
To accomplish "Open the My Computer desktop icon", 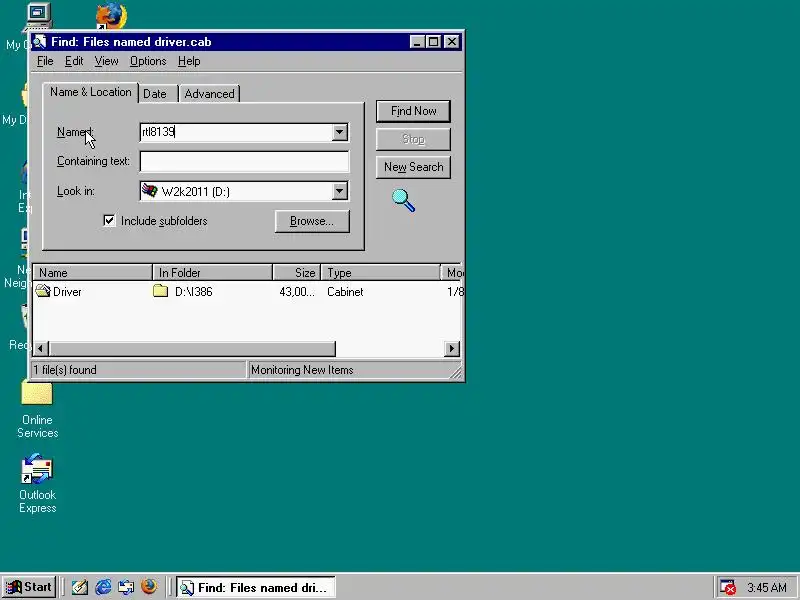I will 39,16.
